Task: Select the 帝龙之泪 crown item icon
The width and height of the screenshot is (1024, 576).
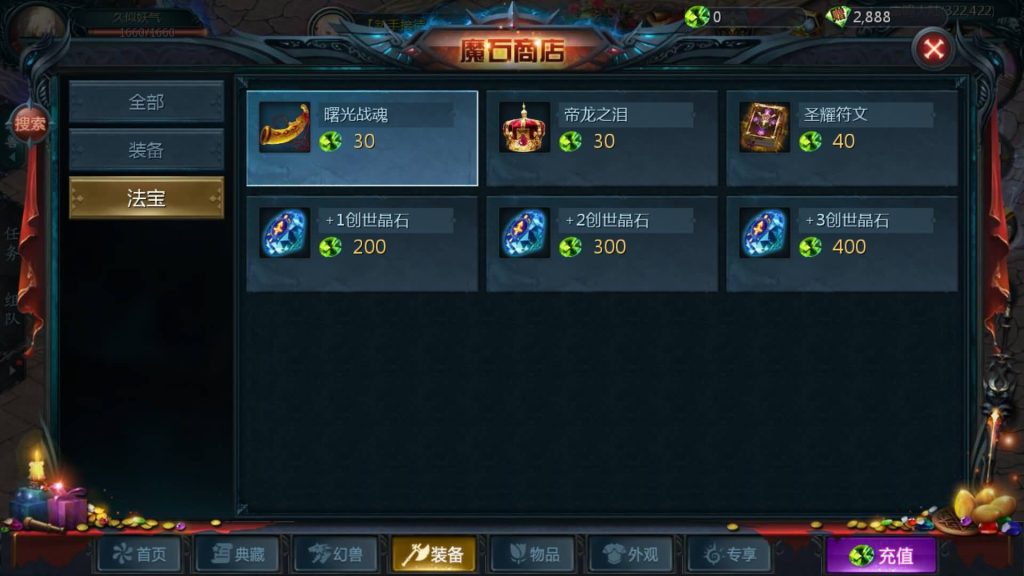Action: 524,127
